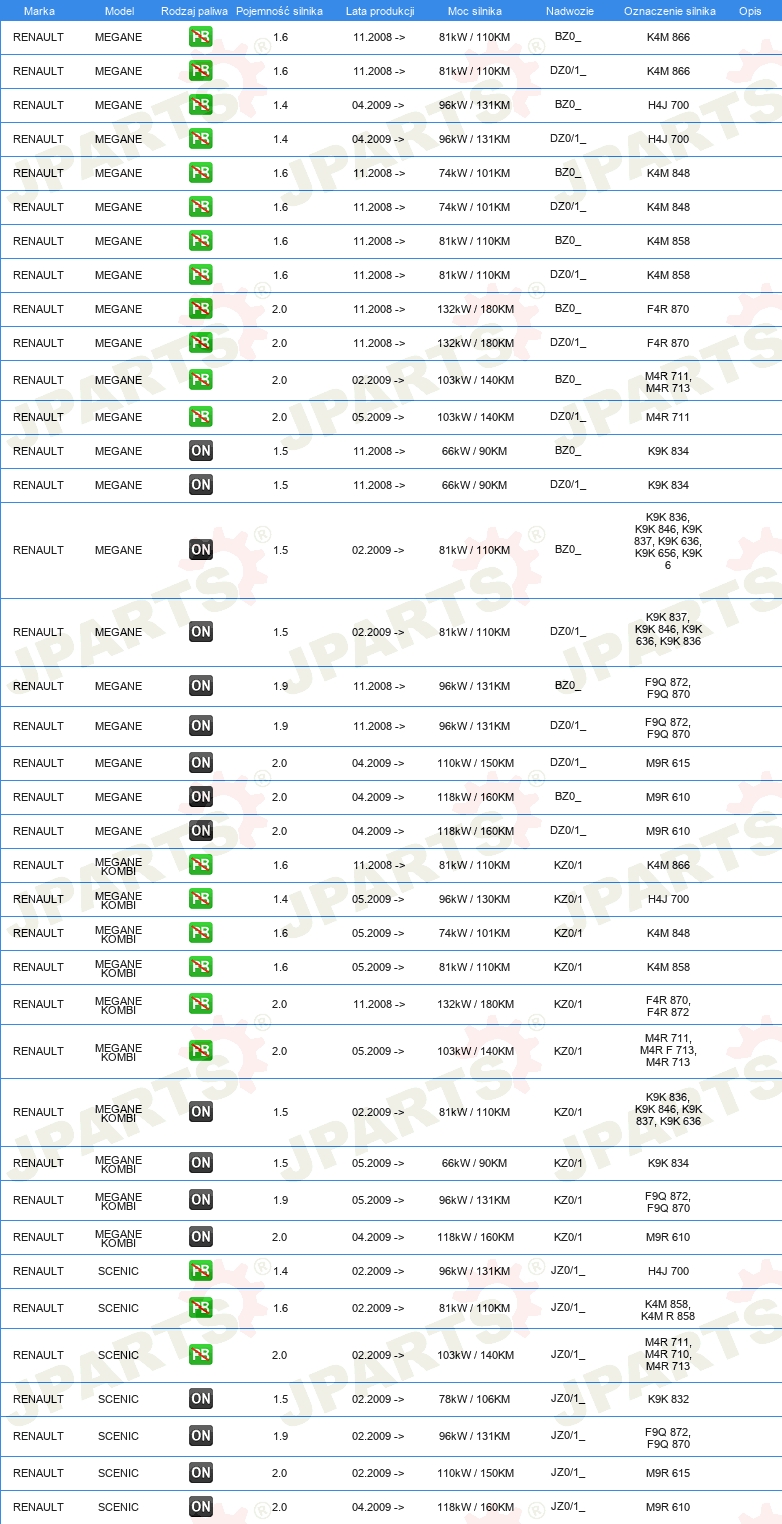782x1524 pixels.
Task: Click the ON diesel icon in the Scenic K9K 832 row
Action: (201, 1399)
